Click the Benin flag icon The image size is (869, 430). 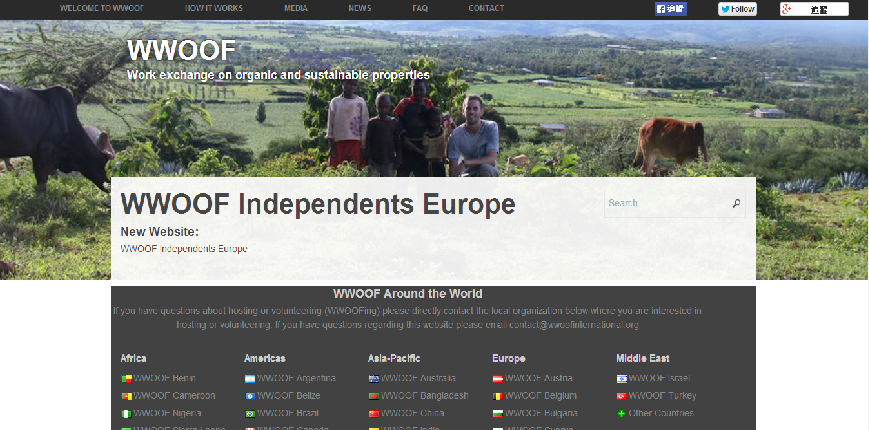(126, 379)
